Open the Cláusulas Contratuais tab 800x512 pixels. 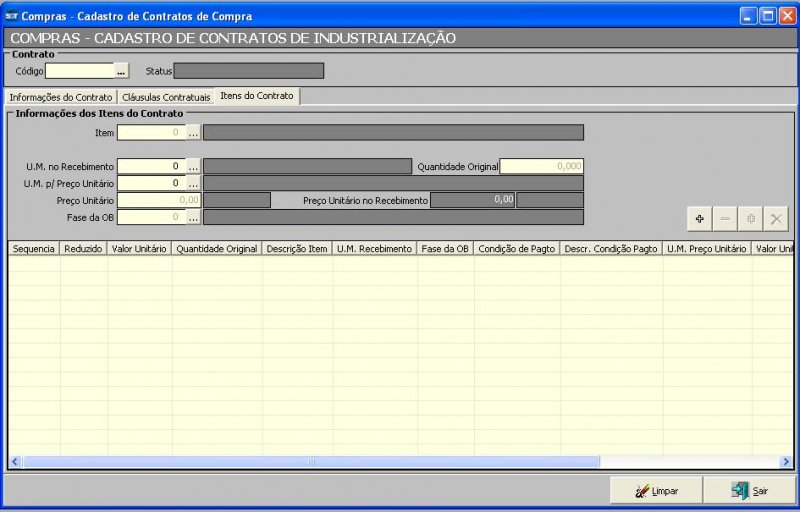tap(166, 97)
